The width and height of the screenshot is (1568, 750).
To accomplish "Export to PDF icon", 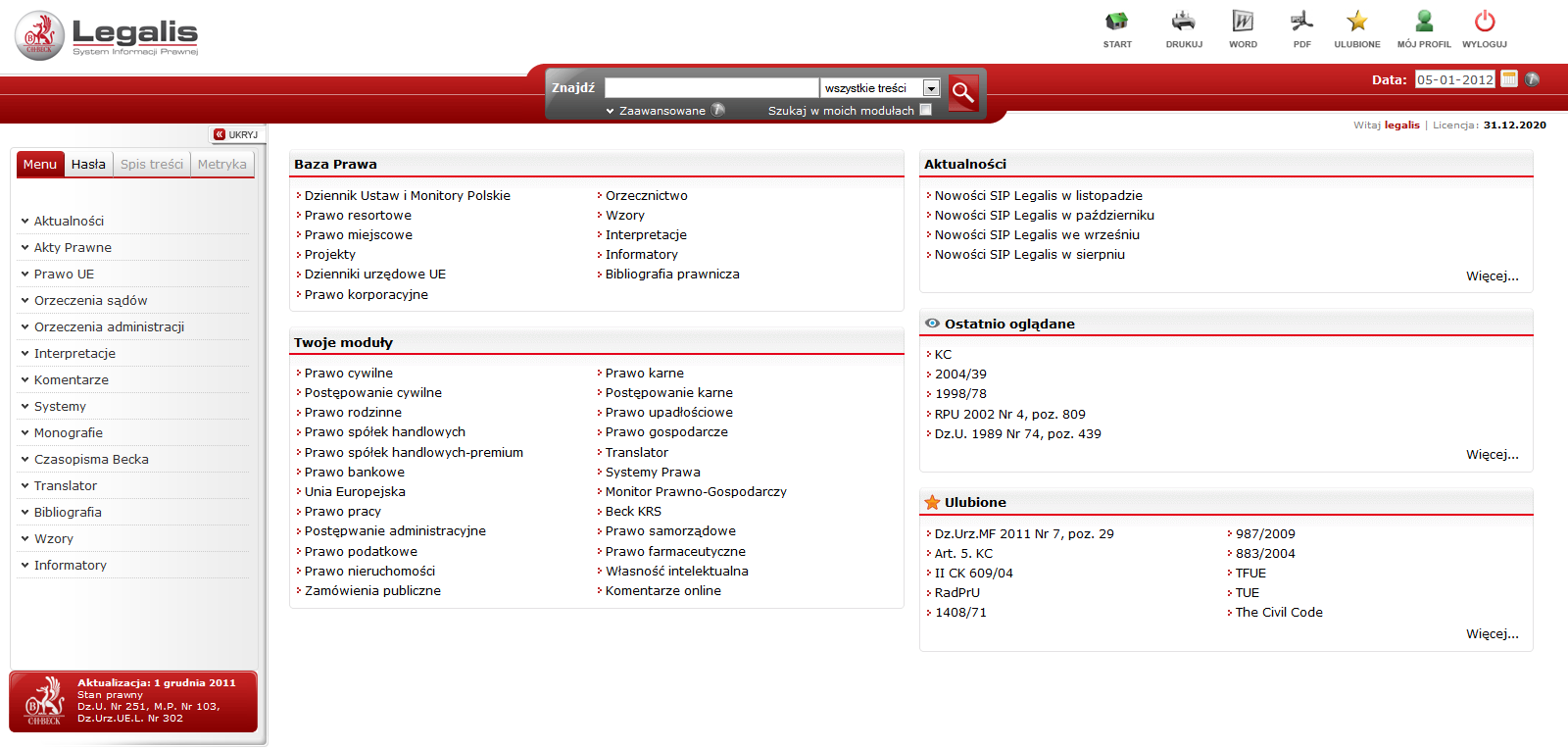I will pyautogui.click(x=1301, y=21).
